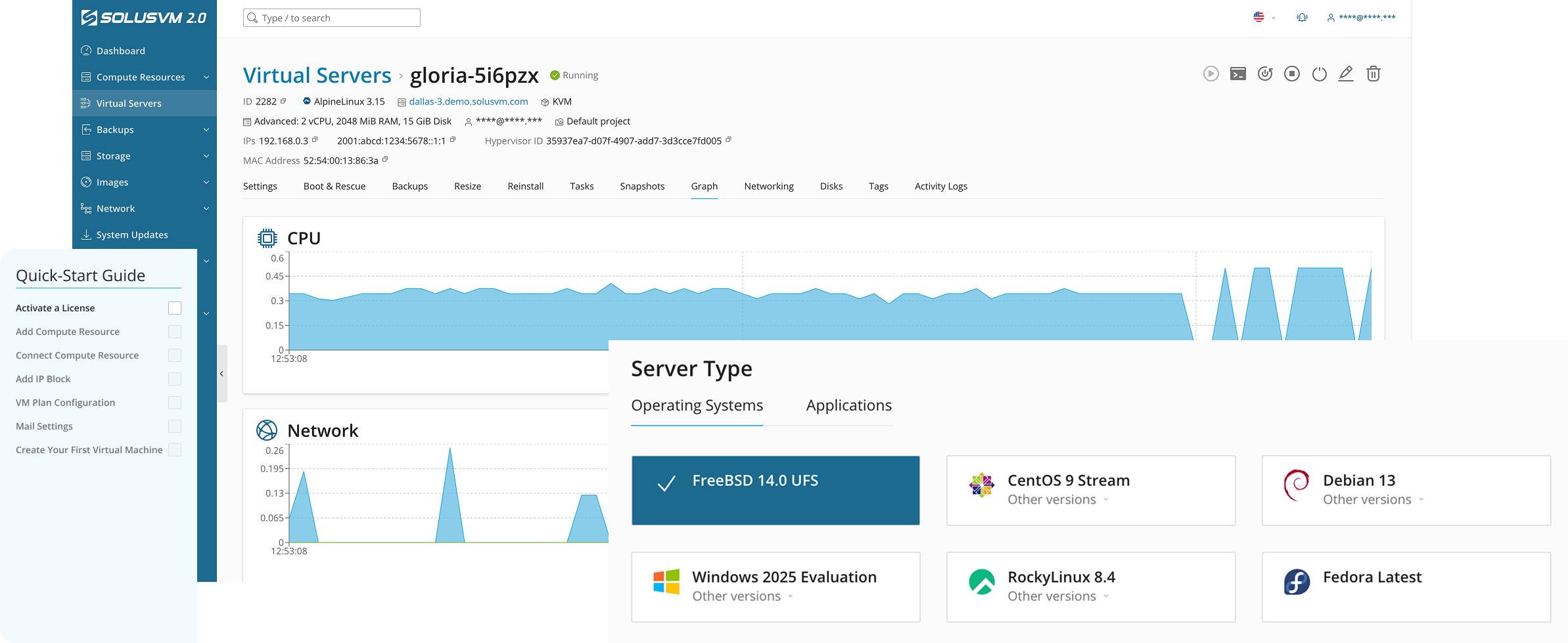Open Windows 2025 Evaluation other versions dropdown
This screenshot has height=643, width=1568.
click(x=743, y=596)
